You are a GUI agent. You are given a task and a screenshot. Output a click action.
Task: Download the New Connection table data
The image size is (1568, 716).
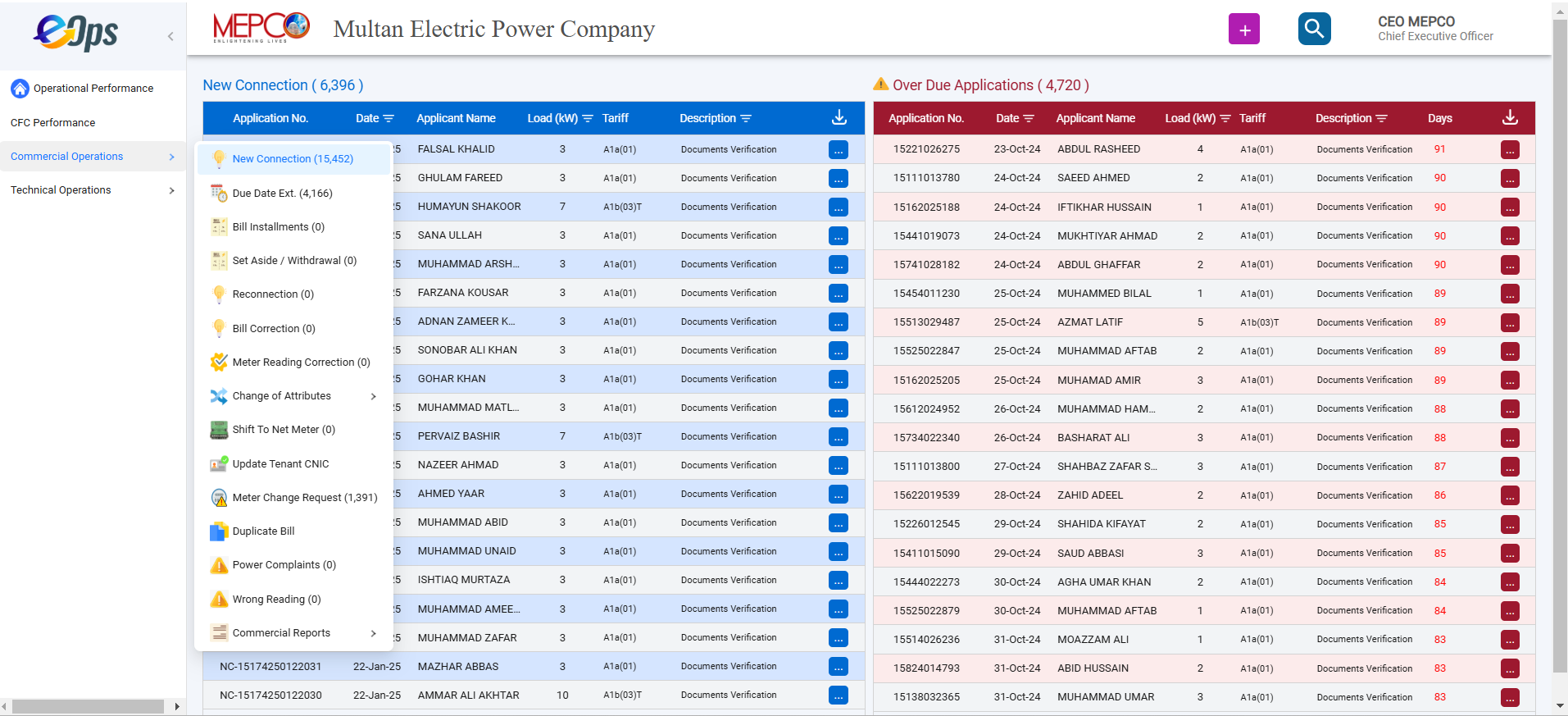pyautogui.click(x=839, y=118)
